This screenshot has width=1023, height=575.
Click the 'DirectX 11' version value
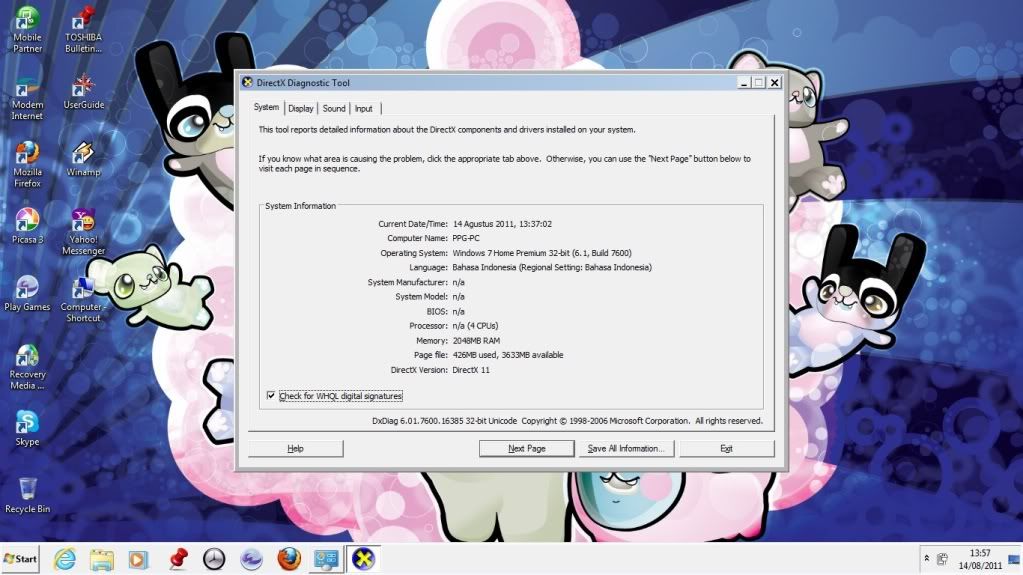coord(471,369)
